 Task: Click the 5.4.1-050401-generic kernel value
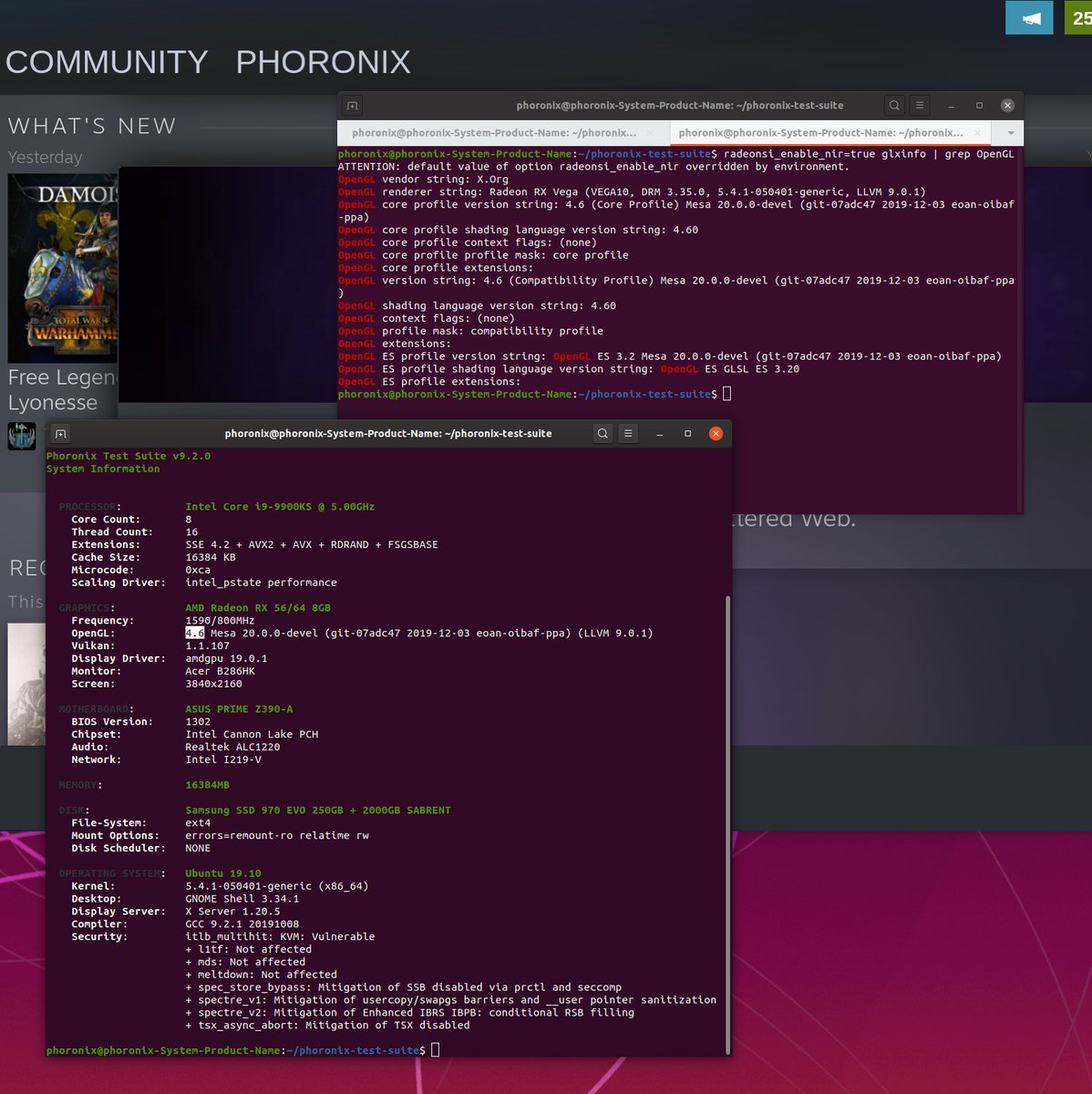(x=277, y=886)
